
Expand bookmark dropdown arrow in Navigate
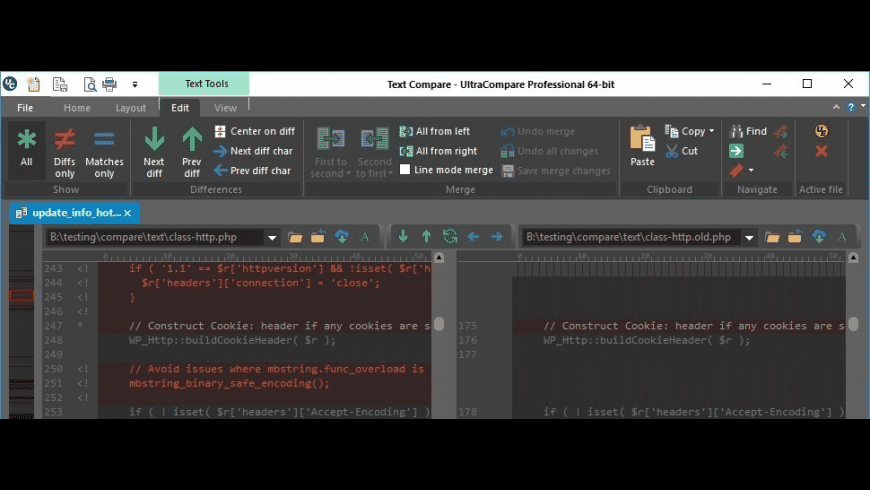pyautogui.click(x=751, y=170)
